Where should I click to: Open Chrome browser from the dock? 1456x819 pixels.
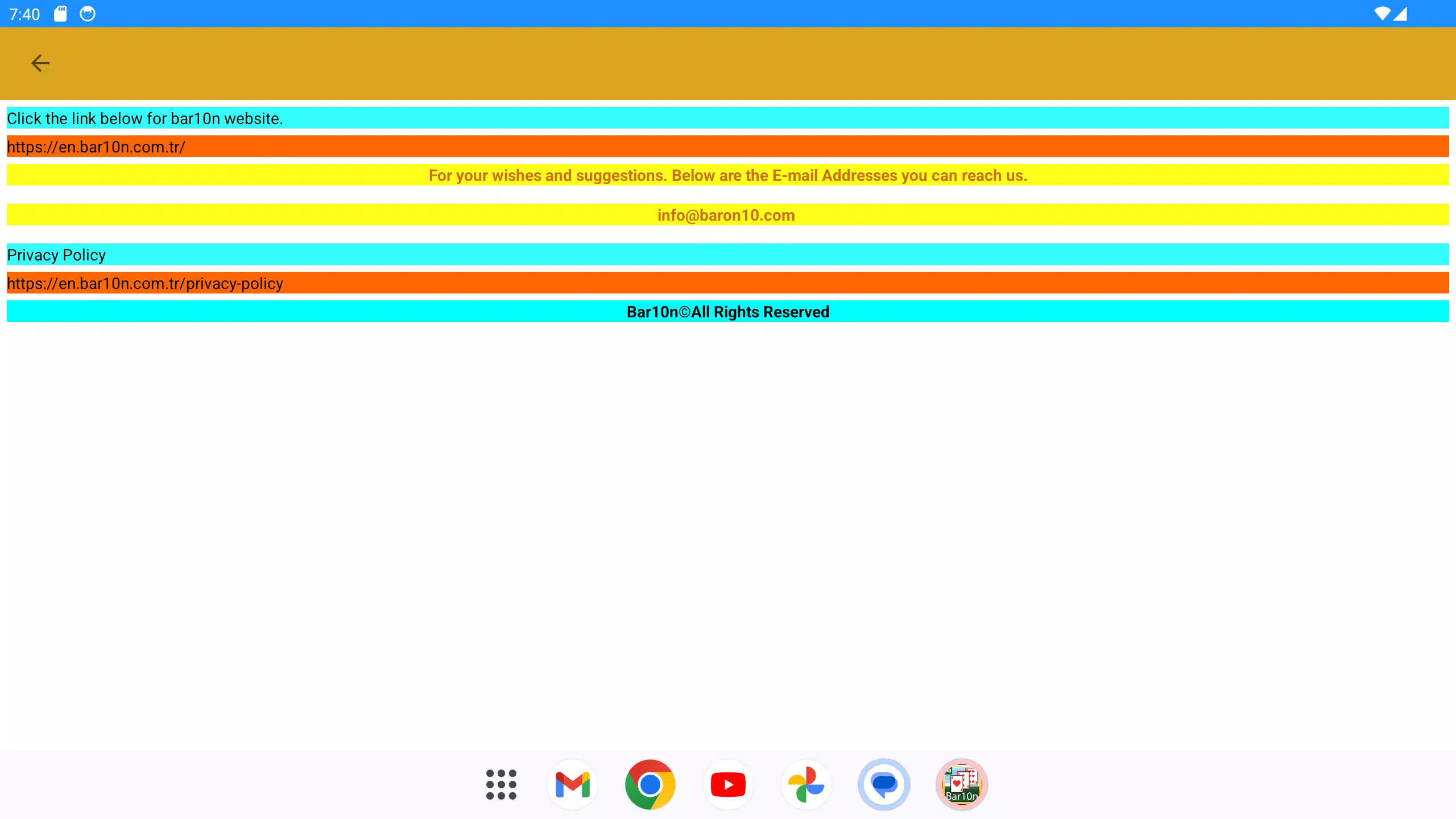pos(650,785)
